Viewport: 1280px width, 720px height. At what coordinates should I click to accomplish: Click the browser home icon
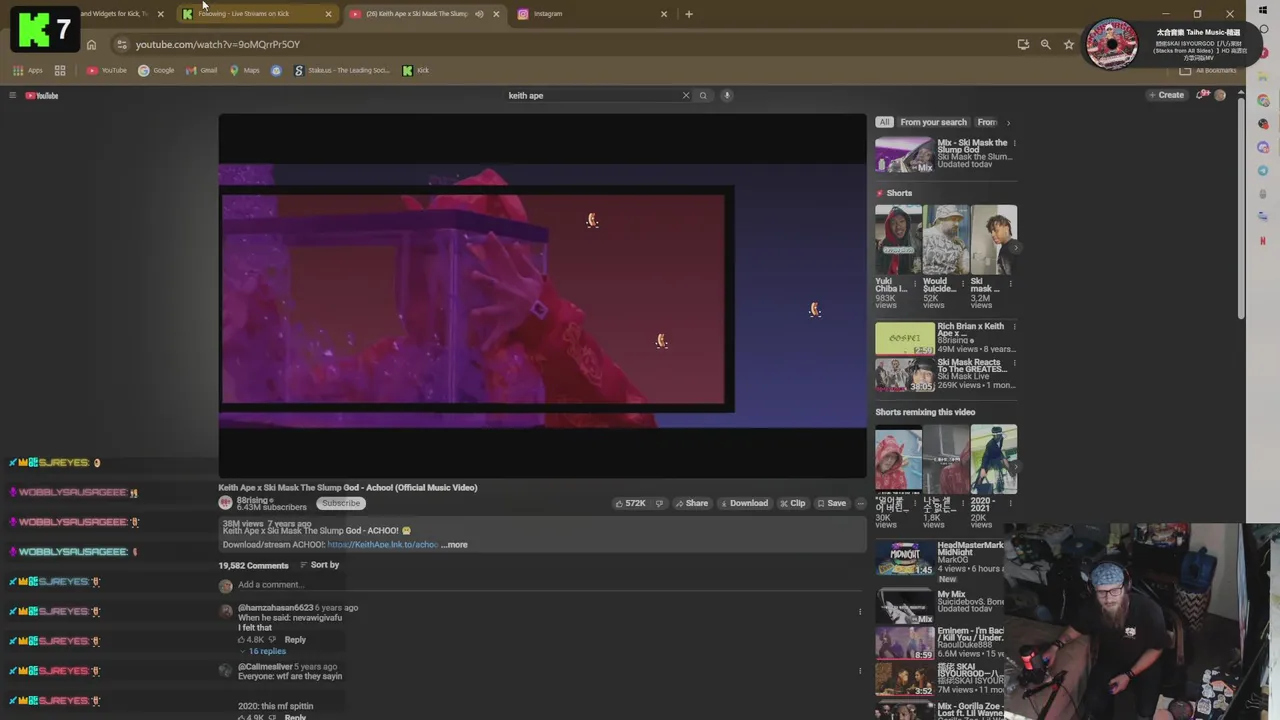(91, 44)
